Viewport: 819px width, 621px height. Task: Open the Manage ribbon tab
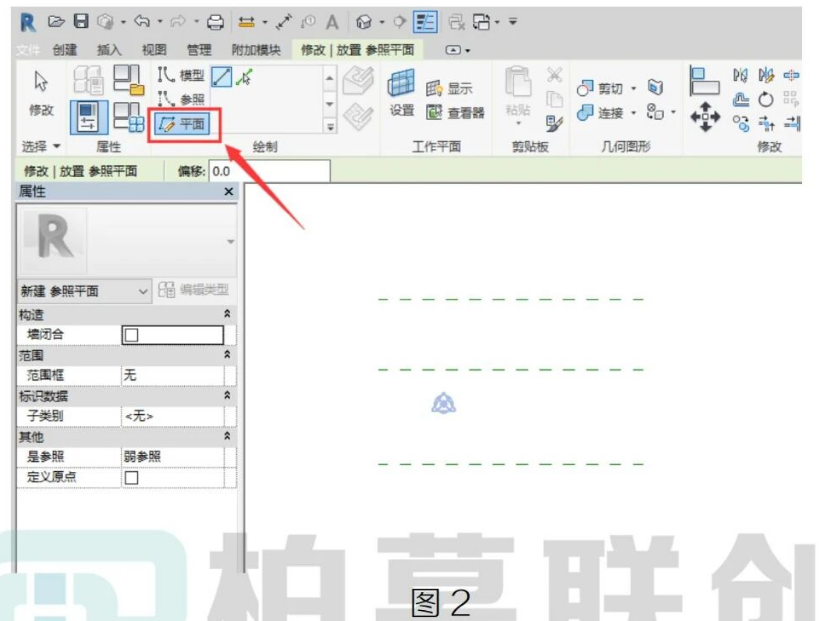click(199, 50)
